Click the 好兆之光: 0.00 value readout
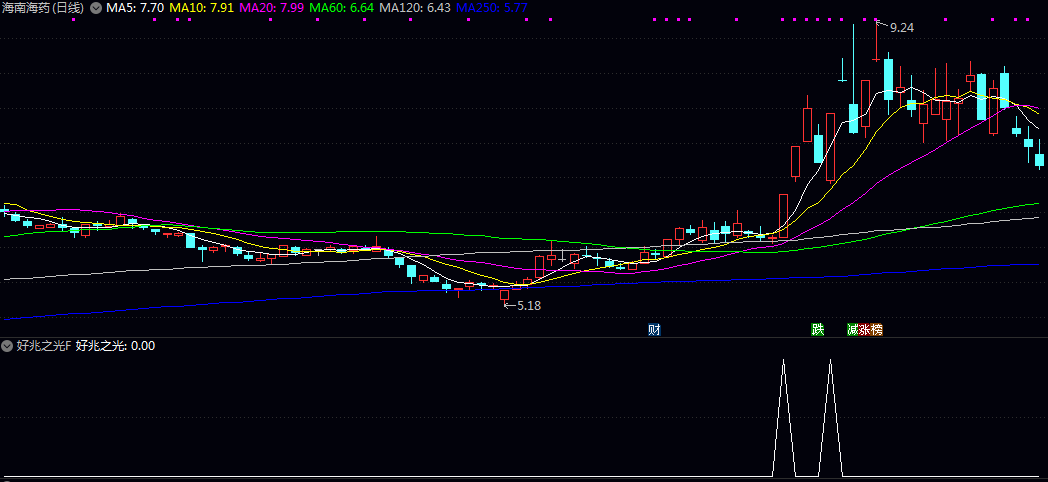This screenshot has height=482, width=1048. pos(115,346)
